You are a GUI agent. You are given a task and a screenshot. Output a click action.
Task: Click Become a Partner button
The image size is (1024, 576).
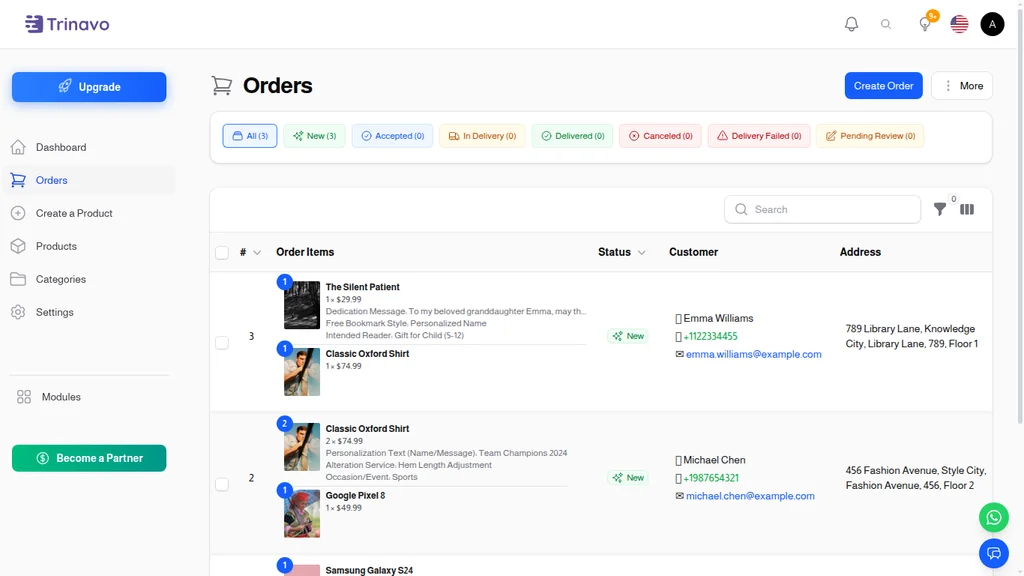tap(89, 458)
